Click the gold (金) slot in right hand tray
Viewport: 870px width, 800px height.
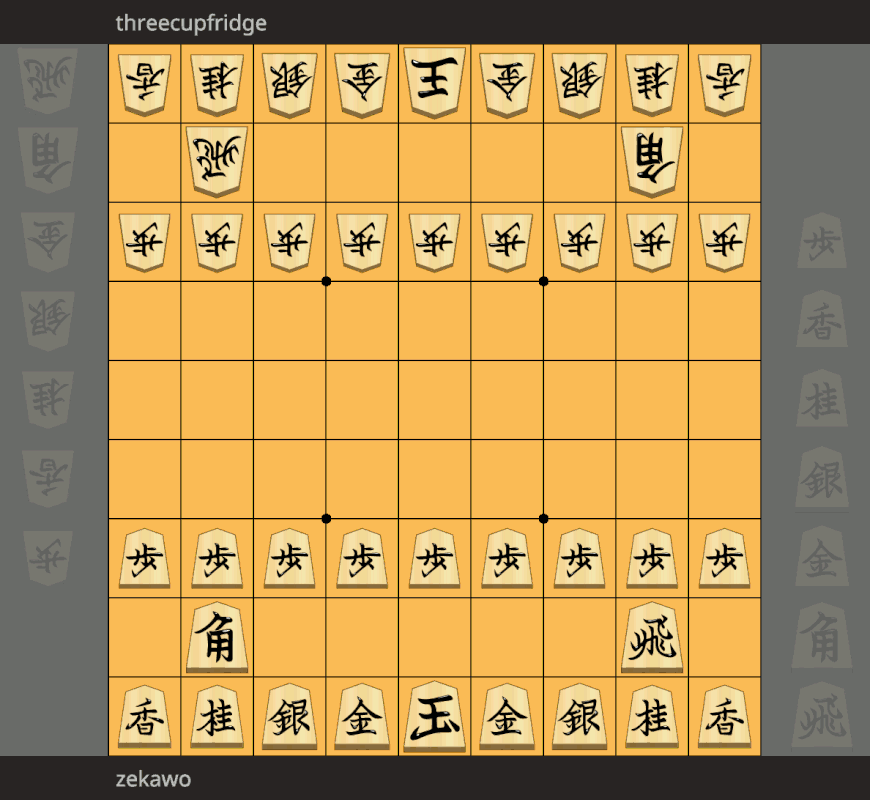pos(822,557)
